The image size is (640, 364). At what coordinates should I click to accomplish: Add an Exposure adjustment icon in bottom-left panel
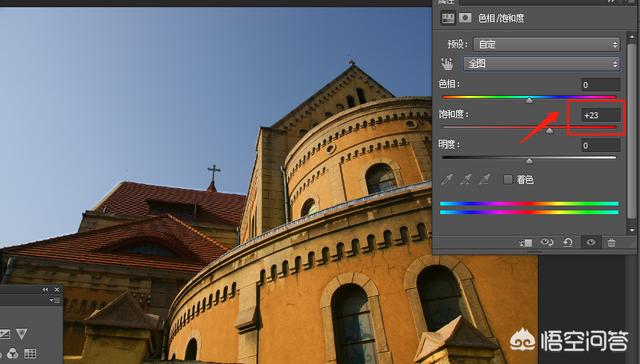(5, 334)
